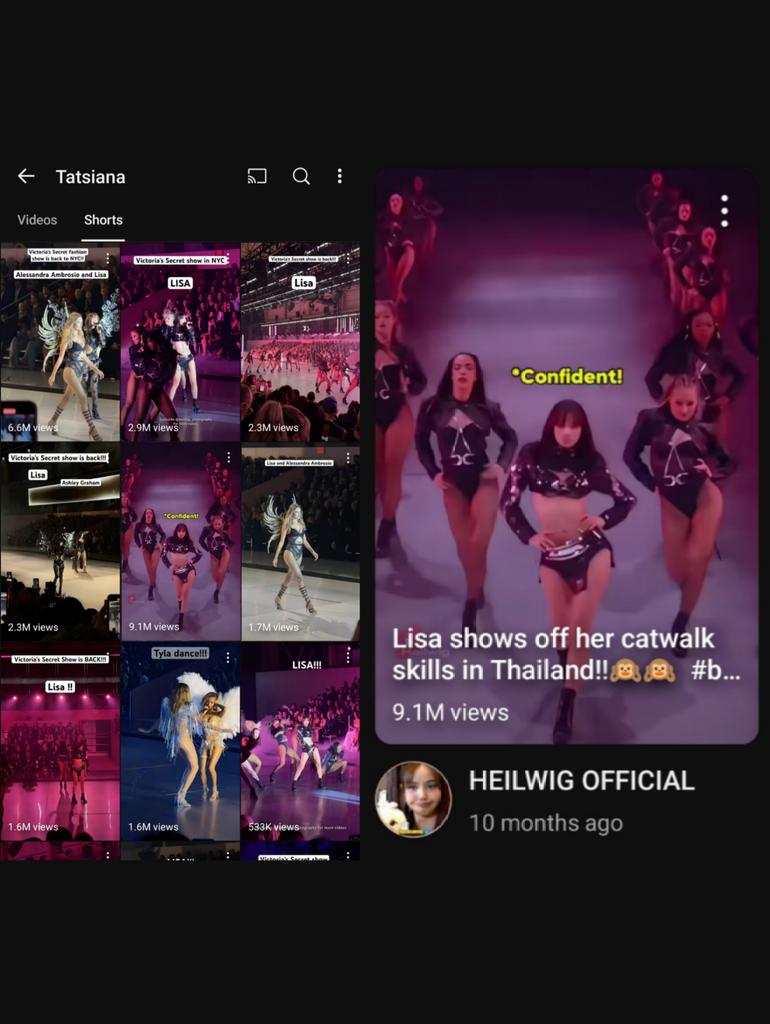Go back using the arrow beside Tatsiana
The width and height of the screenshot is (770, 1024).
tap(26, 176)
